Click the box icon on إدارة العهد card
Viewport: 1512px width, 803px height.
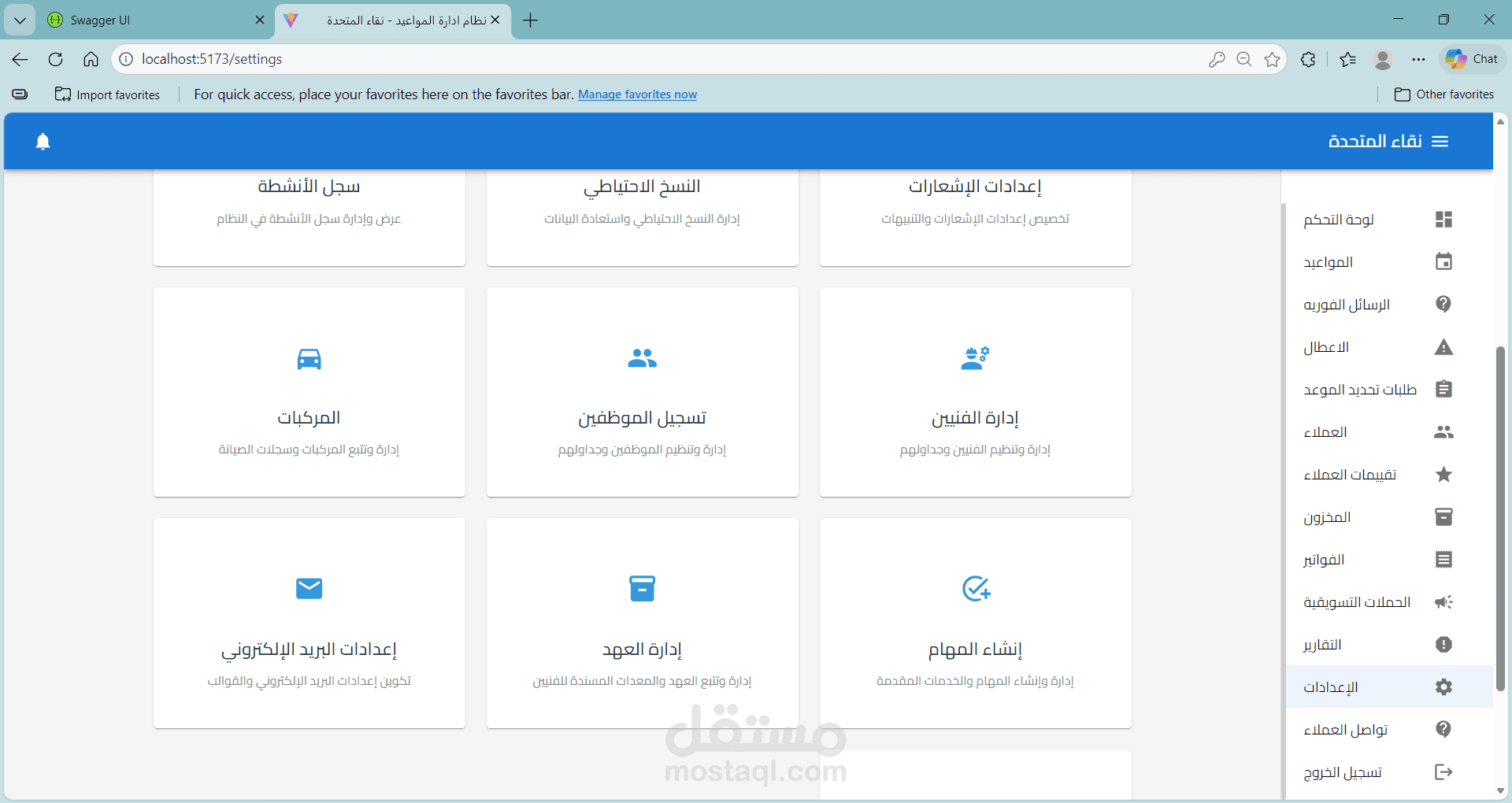point(642,589)
